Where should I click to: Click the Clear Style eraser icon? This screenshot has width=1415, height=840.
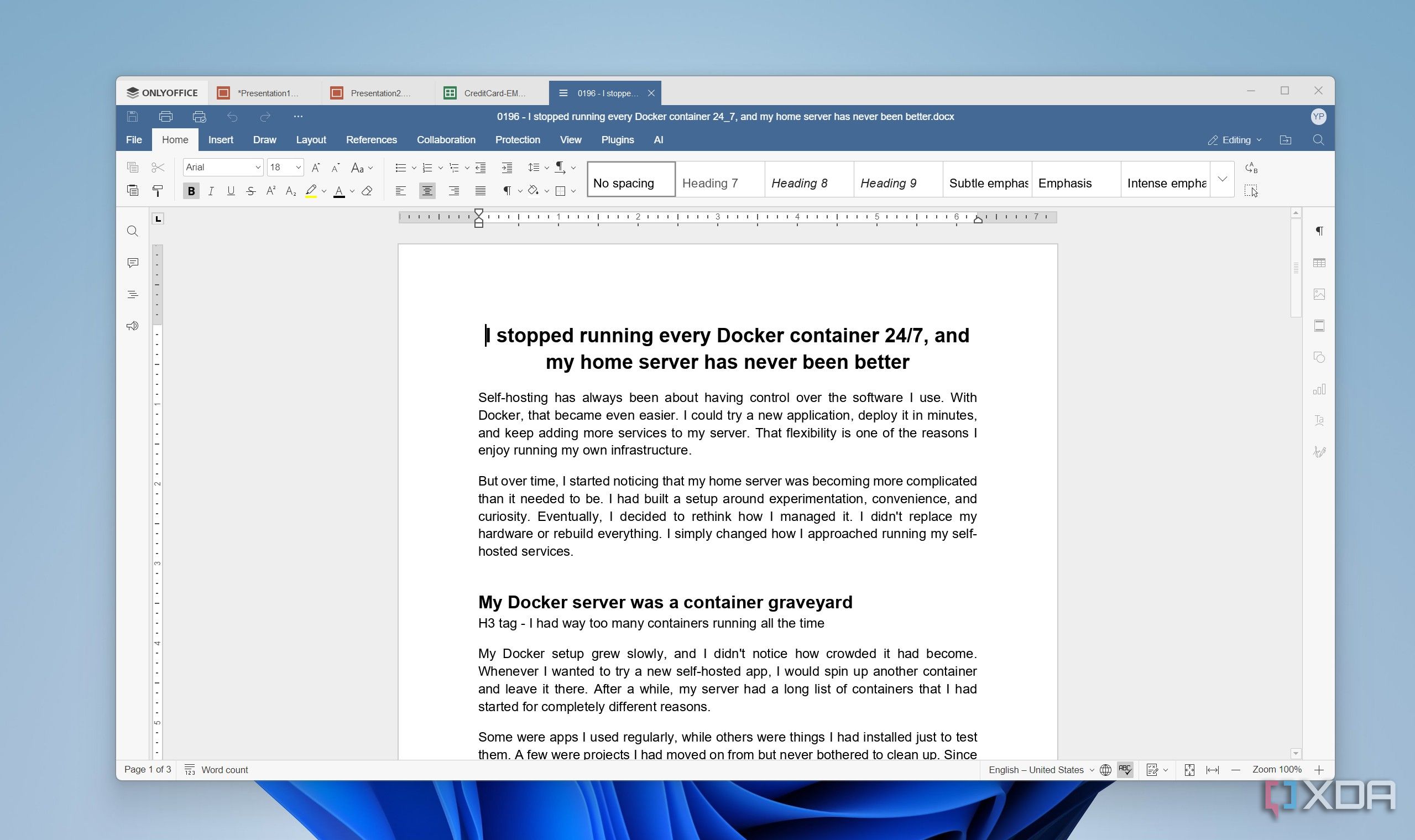[x=367, y=191]
